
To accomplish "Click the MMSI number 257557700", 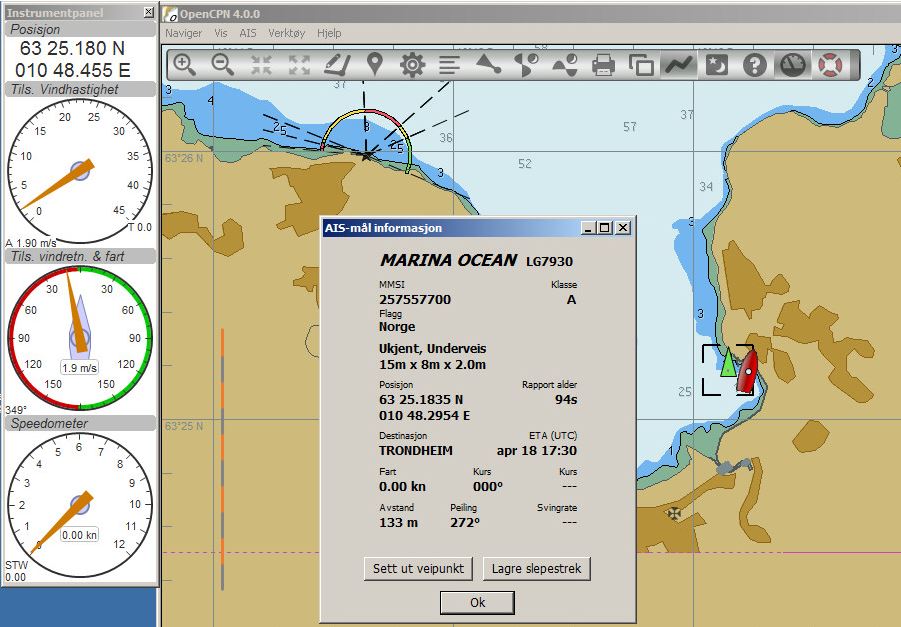I will (x=415, y=299).
